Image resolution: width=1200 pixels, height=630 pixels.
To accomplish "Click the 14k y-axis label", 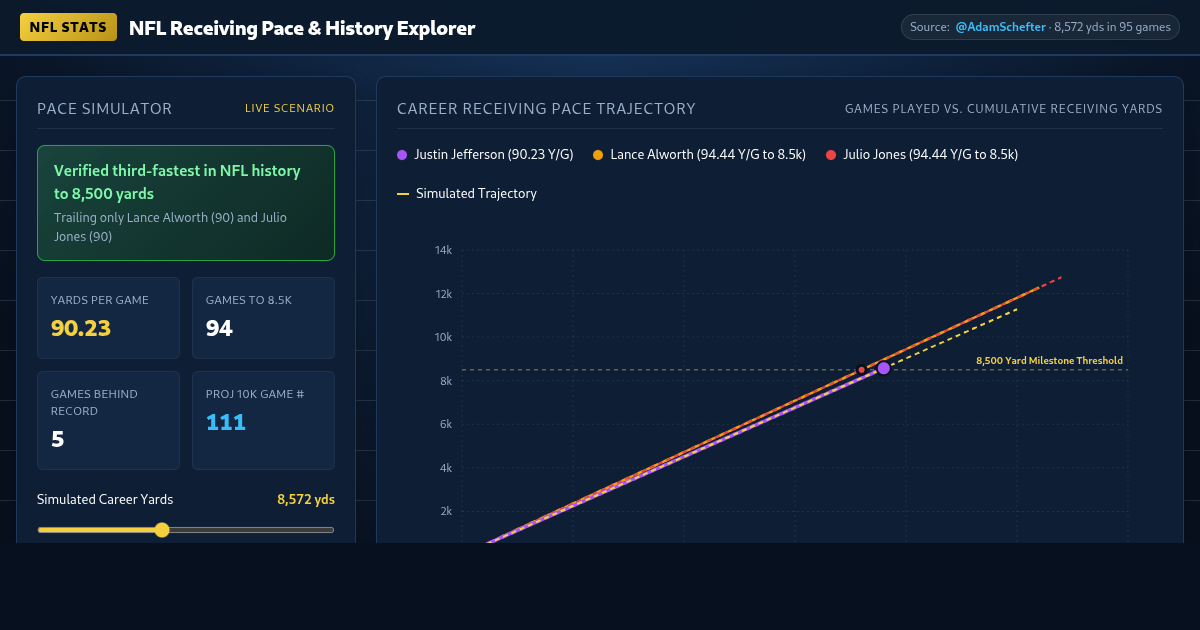I will (x=442, y=250).
